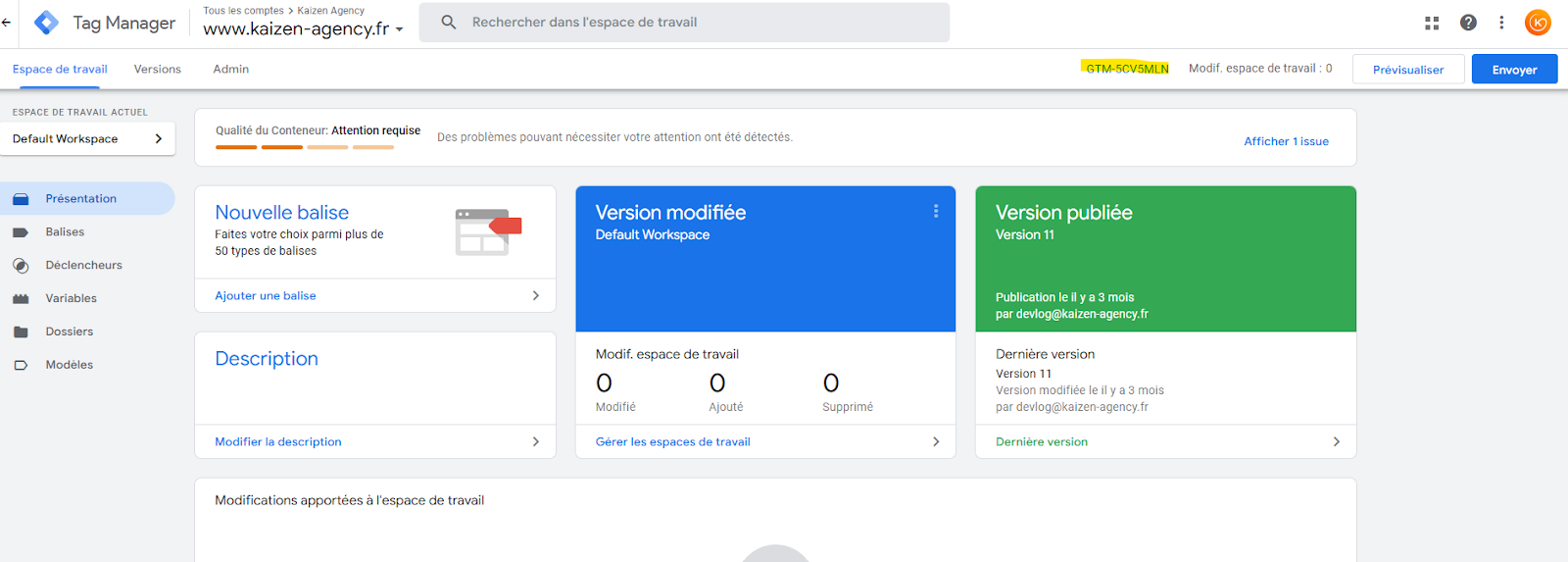Click the search field Rechercher dans l'espace de travail
This screenshot has width=1568, height=562.
[684, 22]
